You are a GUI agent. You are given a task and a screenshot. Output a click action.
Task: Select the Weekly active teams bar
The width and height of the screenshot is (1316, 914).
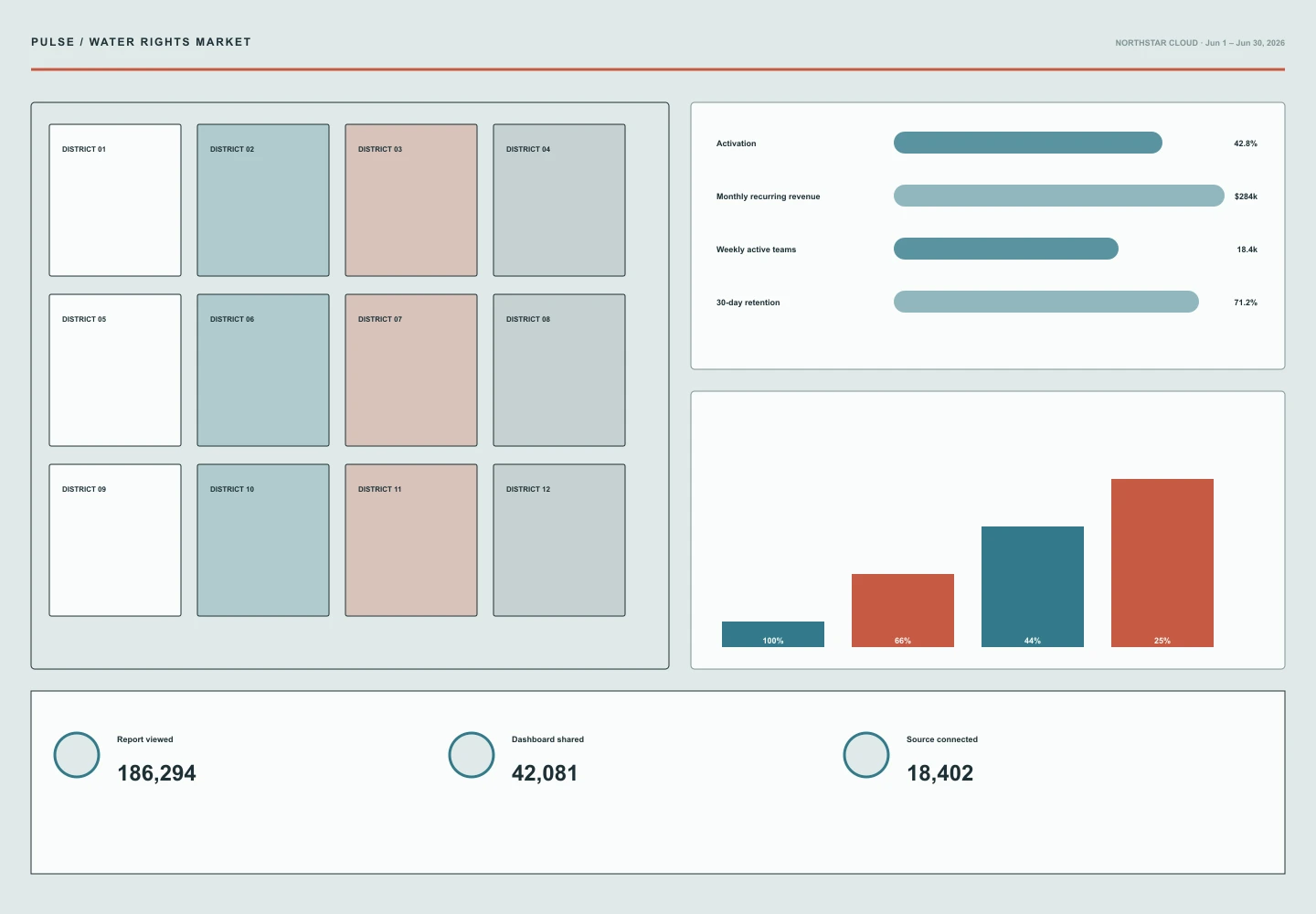(x=1006, y=249)
